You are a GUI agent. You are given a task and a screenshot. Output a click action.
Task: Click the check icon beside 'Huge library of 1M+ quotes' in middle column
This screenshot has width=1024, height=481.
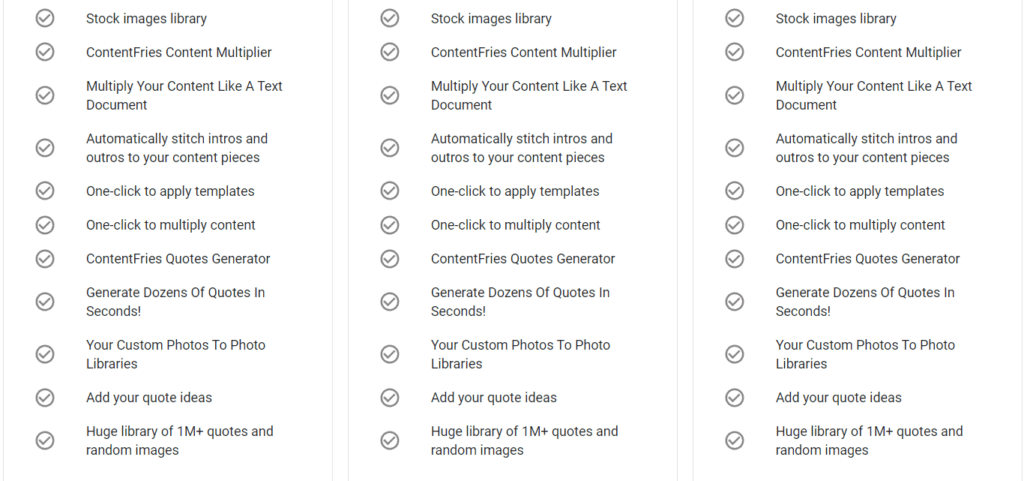pos(390,441)
